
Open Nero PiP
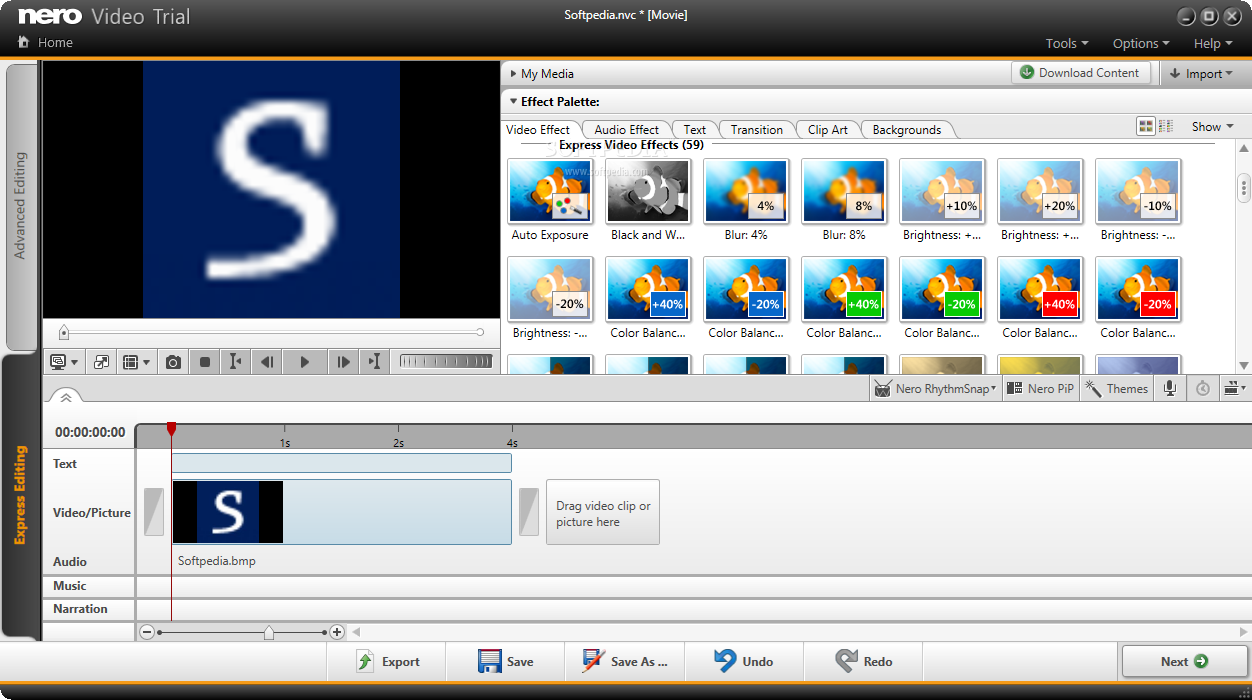tap(1039, 389)
